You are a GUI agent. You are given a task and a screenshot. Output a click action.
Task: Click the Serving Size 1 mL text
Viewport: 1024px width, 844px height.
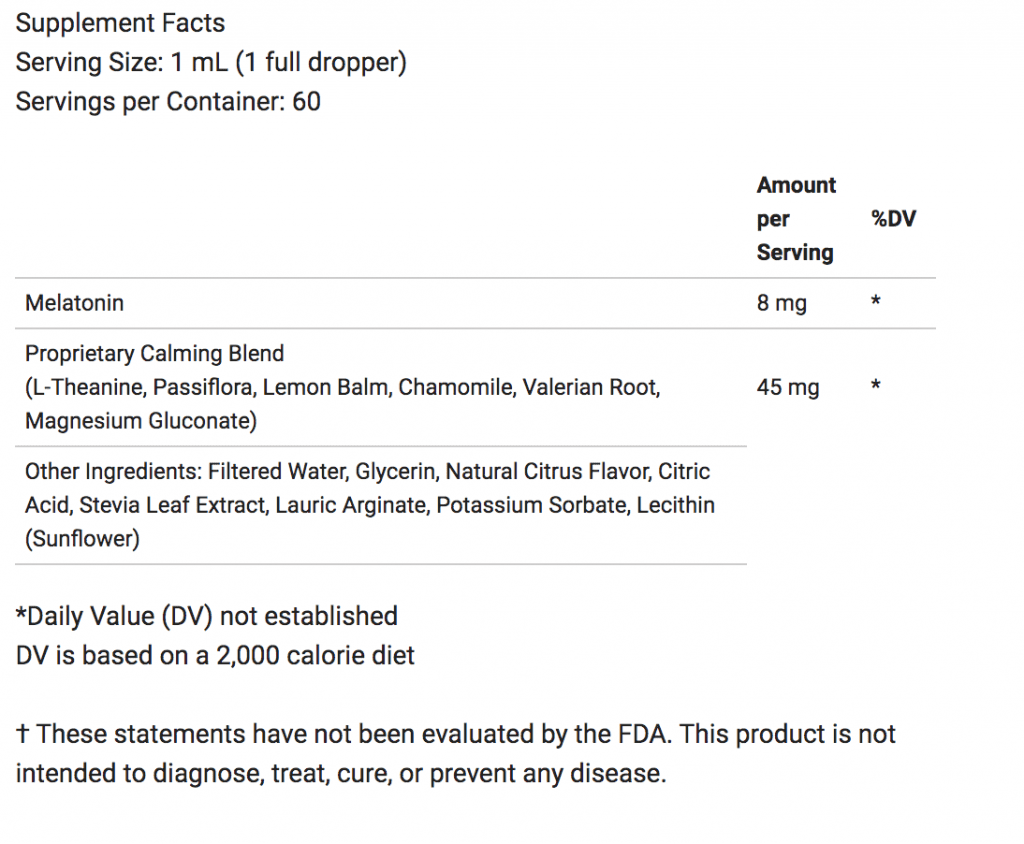pos(211,63)
